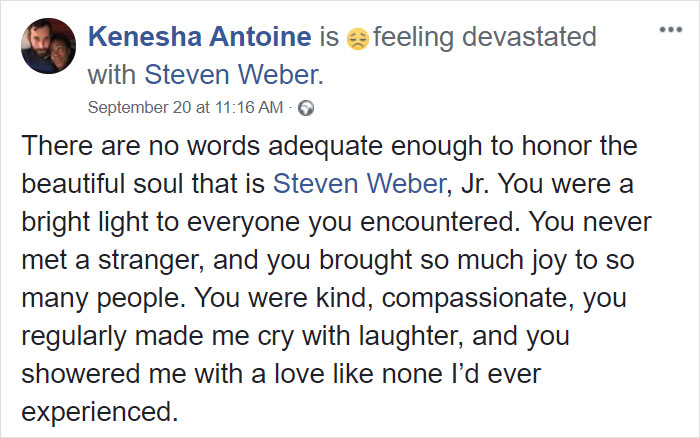Click the word 'stranger' in the post

click(x=148, y=261)
